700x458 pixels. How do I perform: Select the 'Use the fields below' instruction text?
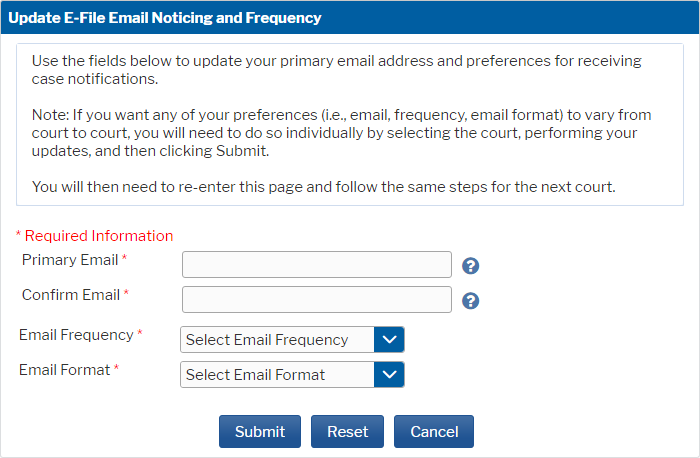[x=337, y=70]
